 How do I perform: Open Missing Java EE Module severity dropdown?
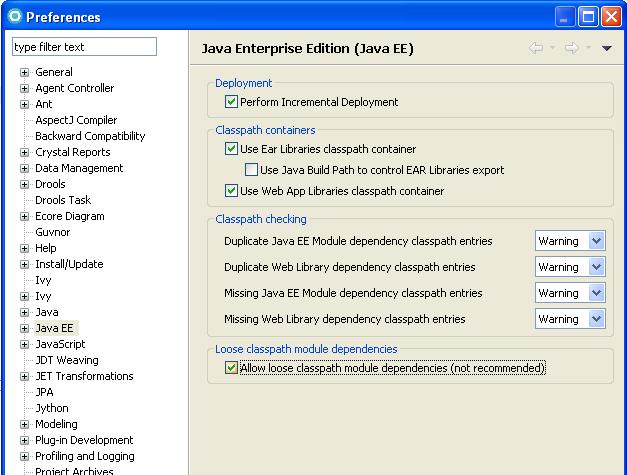point(596,293)
